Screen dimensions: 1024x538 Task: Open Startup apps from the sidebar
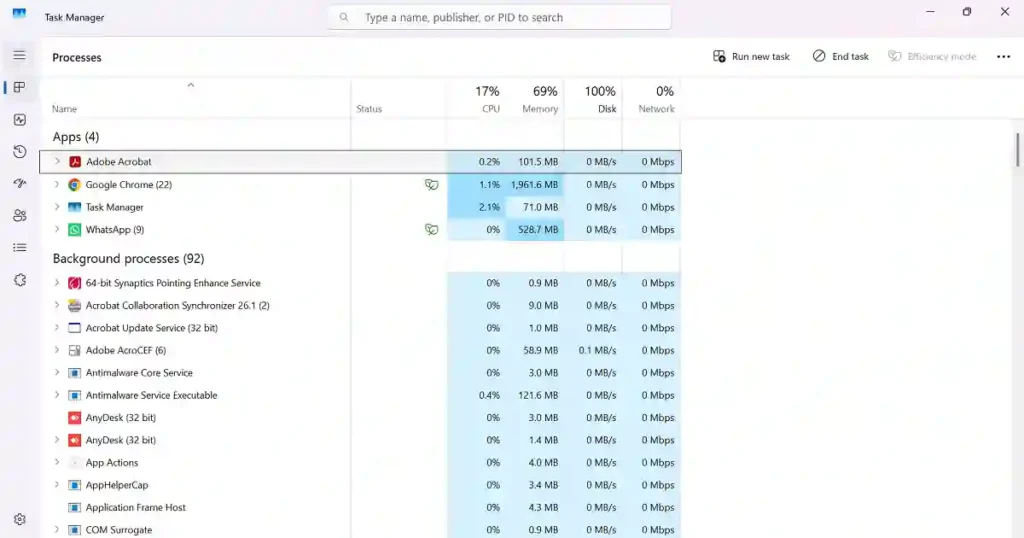(x=20, y=183)
